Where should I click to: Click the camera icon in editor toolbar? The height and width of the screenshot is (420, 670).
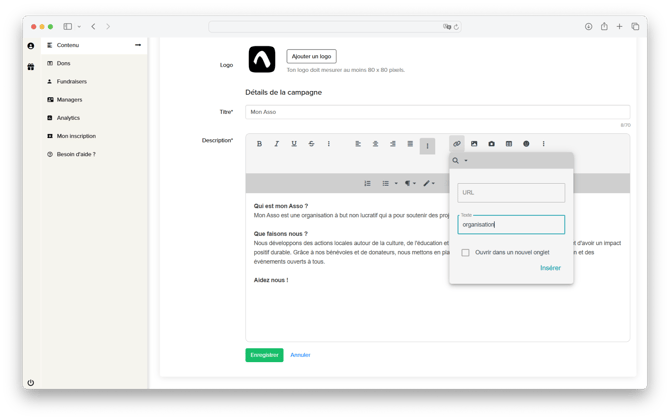point(491,144)
